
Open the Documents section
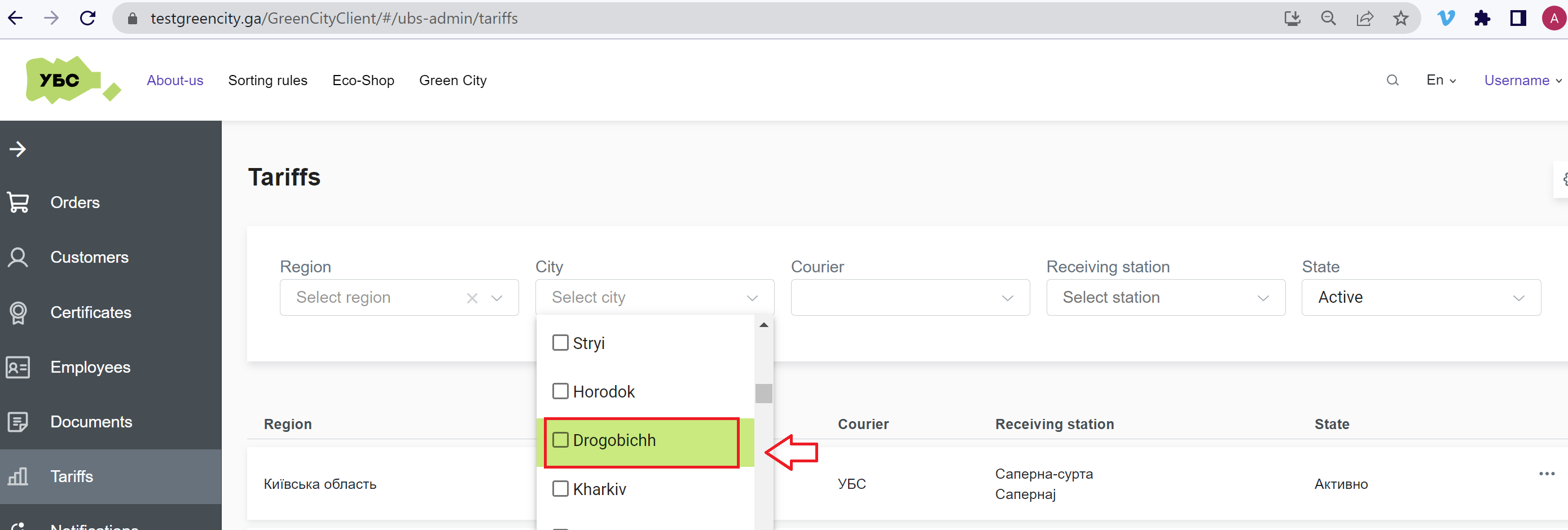click(91, 422)
